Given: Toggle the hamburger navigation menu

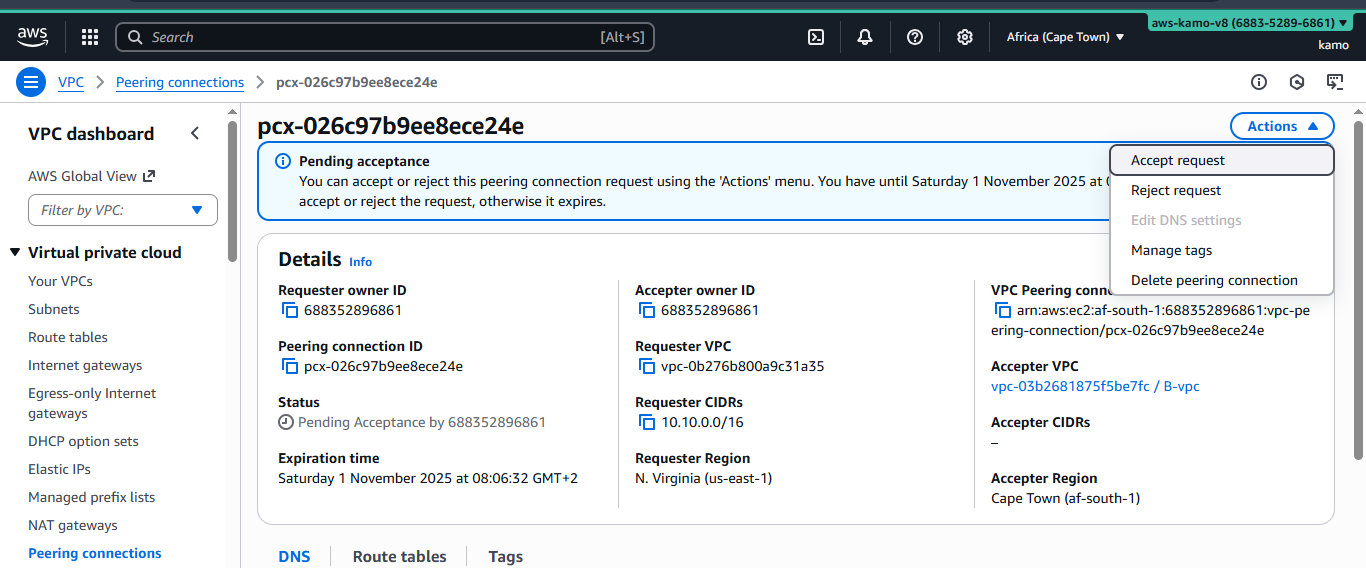Looking at the screenshot, I should click(x=31, y=82).
